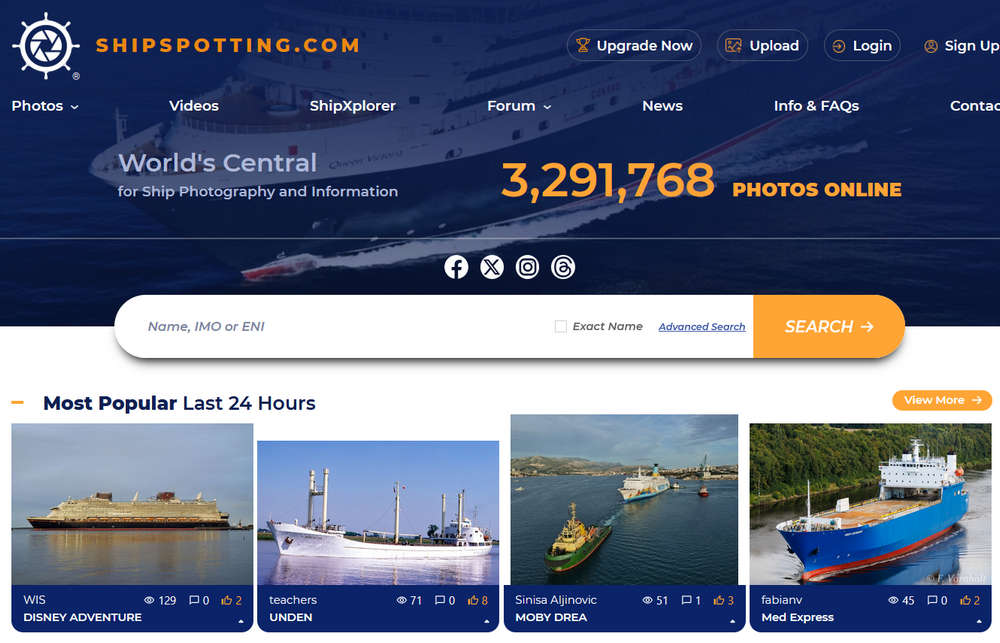Expand the Forum menu chevron
The image size is (1000, 643).
(x=547, y=107)
